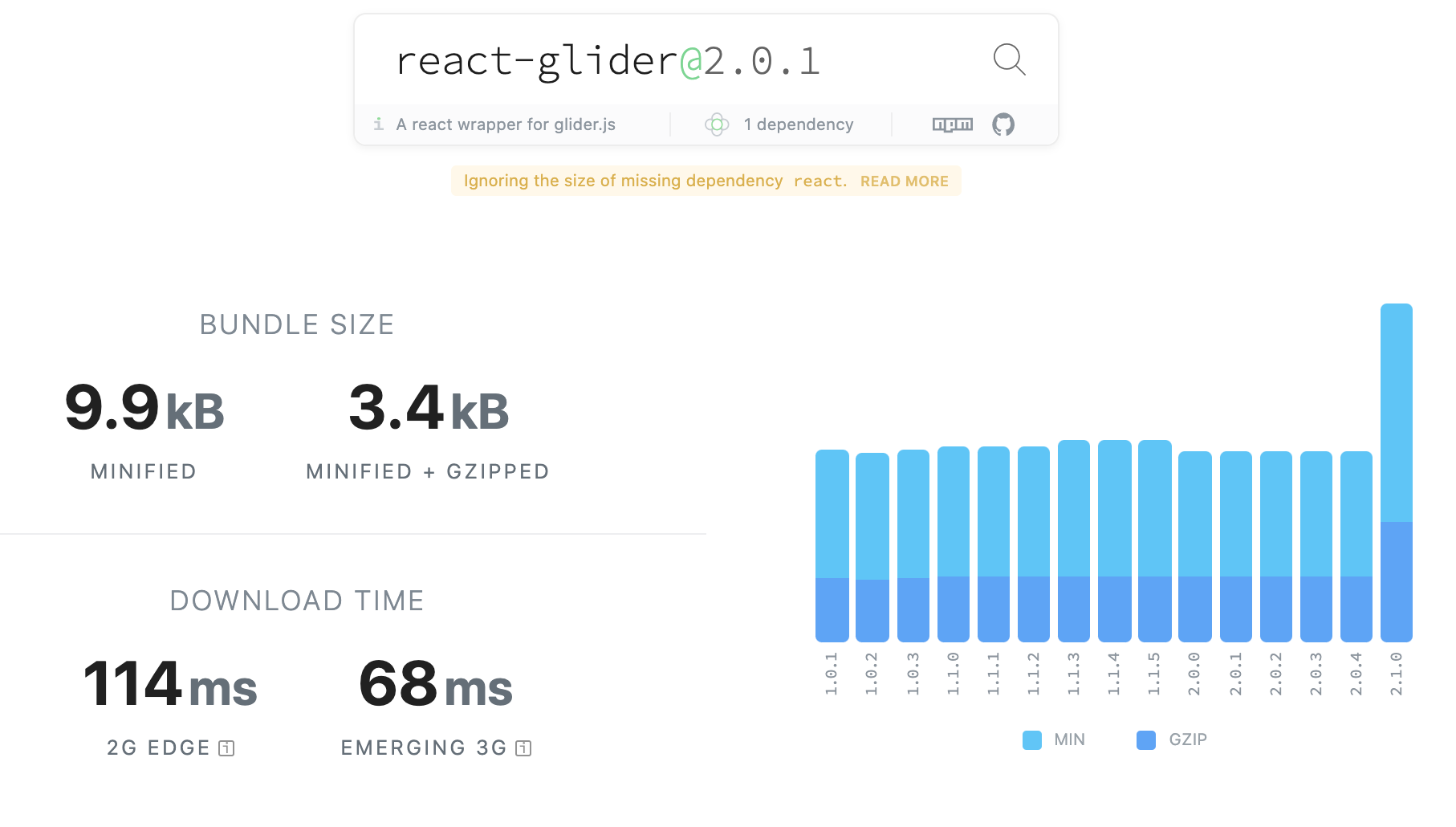1456x827 pixels.
Task: Select the 2.0.3 version bar
Action: pyautogui.click(x=1316, y=547)
